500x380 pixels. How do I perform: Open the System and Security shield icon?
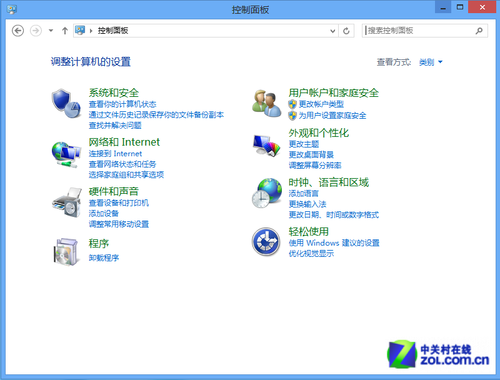[x=66, y=103]
